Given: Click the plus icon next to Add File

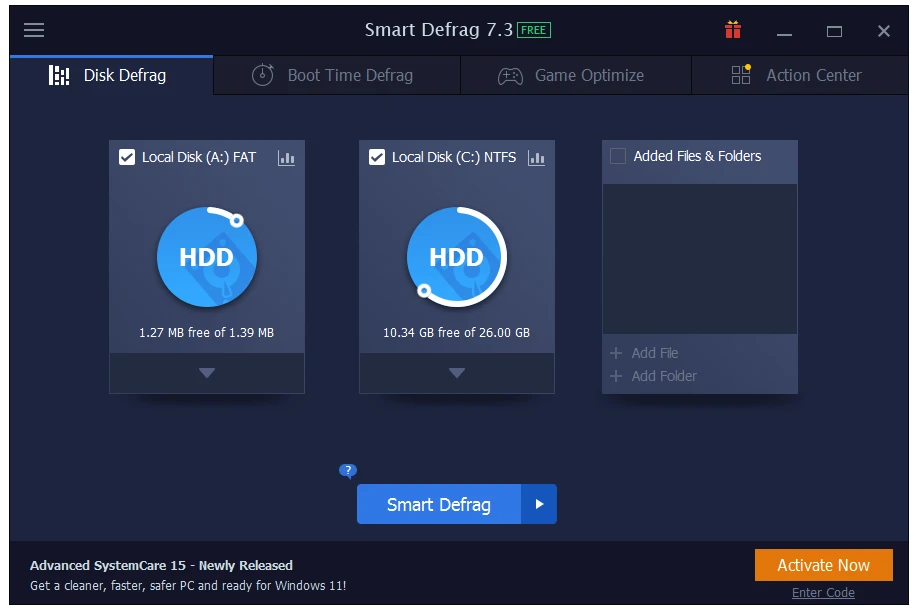Looking at the screenshot, I should click(x=616, y=353).
